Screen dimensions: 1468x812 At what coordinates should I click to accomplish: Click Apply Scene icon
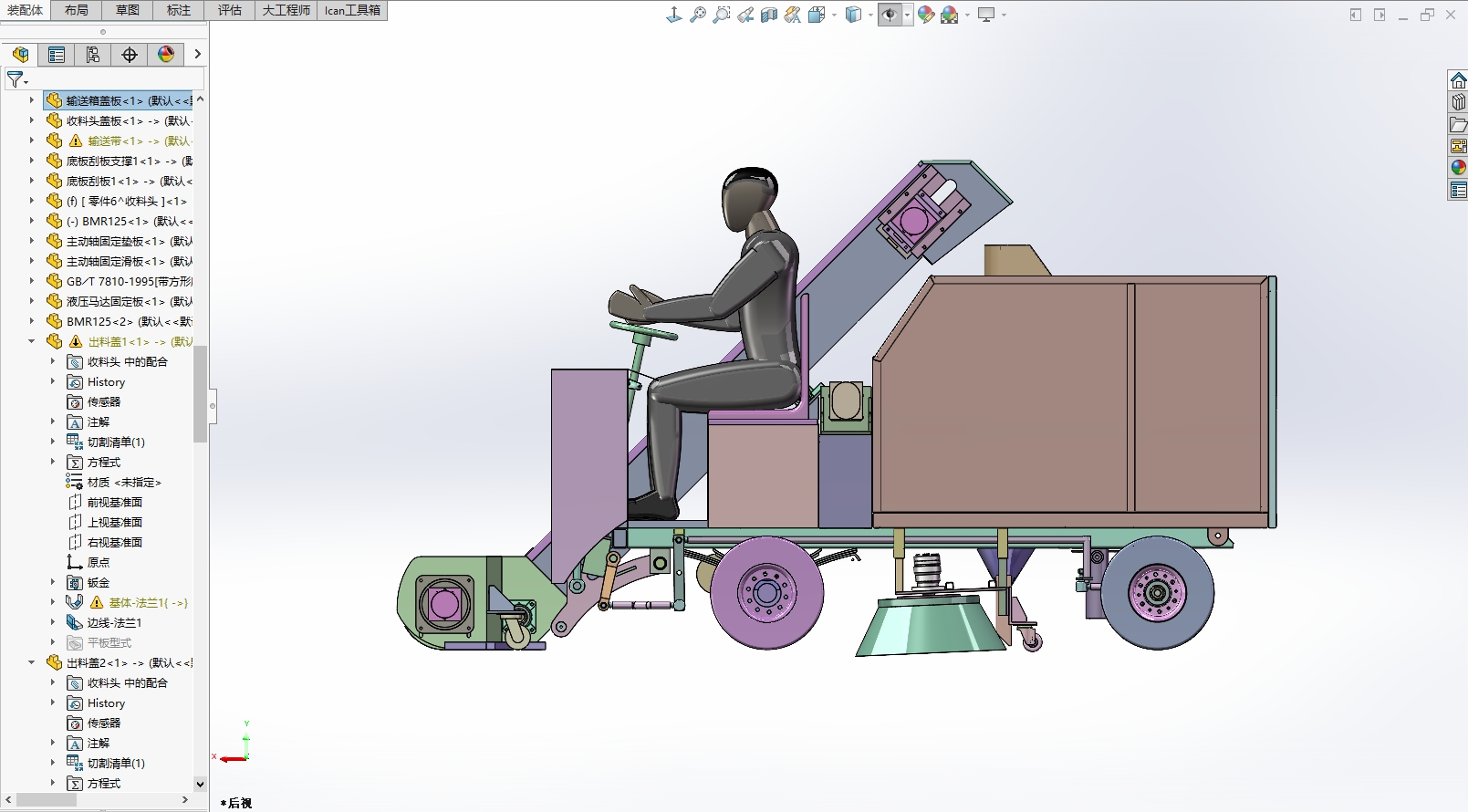[x=950, y=15]
